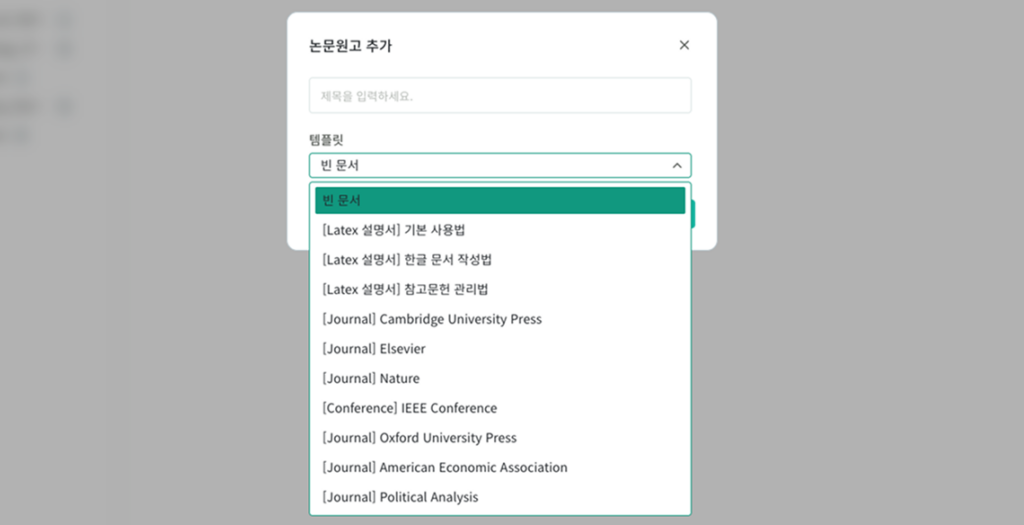Click the 제목을 입력하세요 title input field

pyautogui.click(x=499, y=96)
